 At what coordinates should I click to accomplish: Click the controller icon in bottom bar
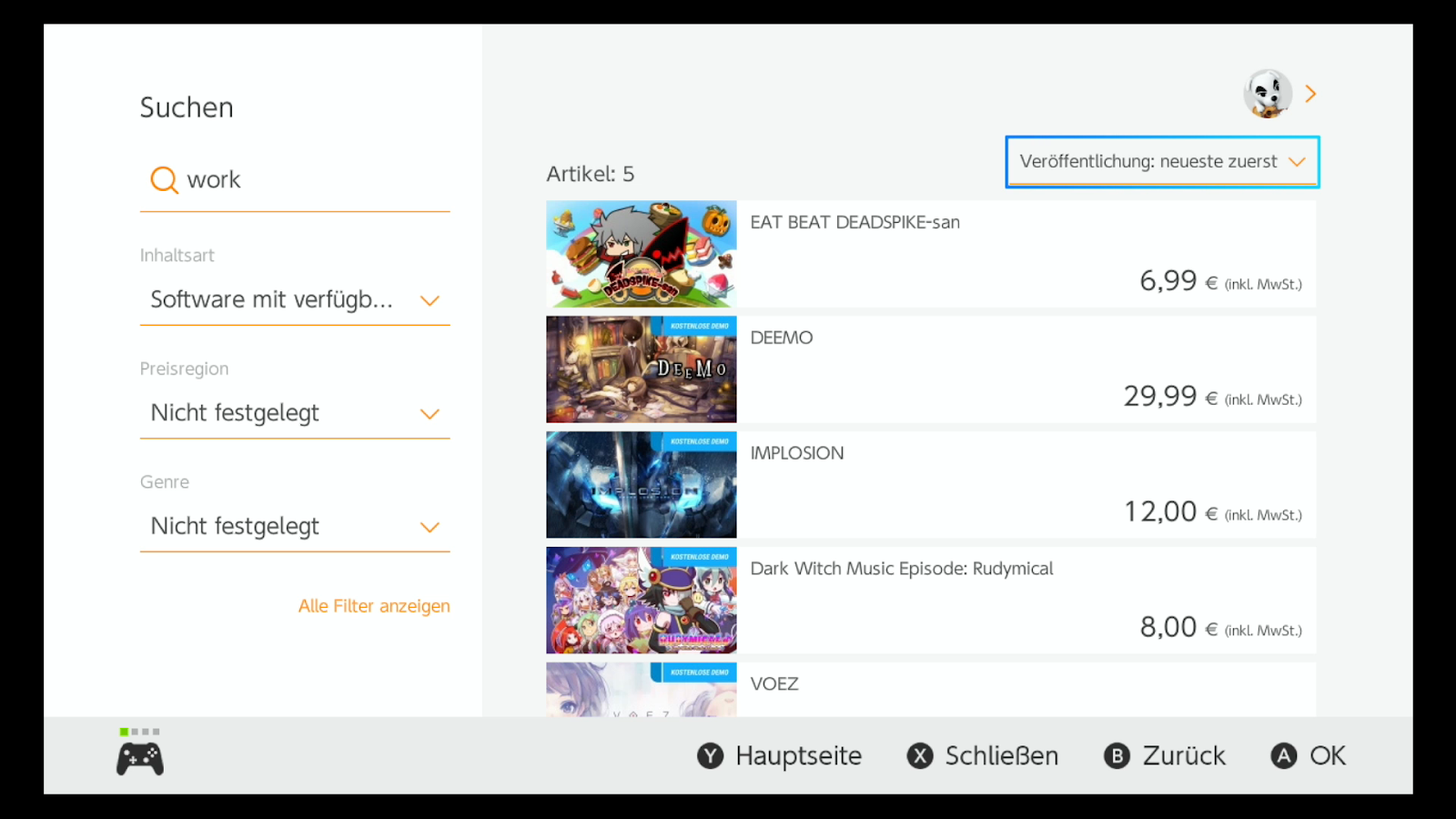pos(140,759)
